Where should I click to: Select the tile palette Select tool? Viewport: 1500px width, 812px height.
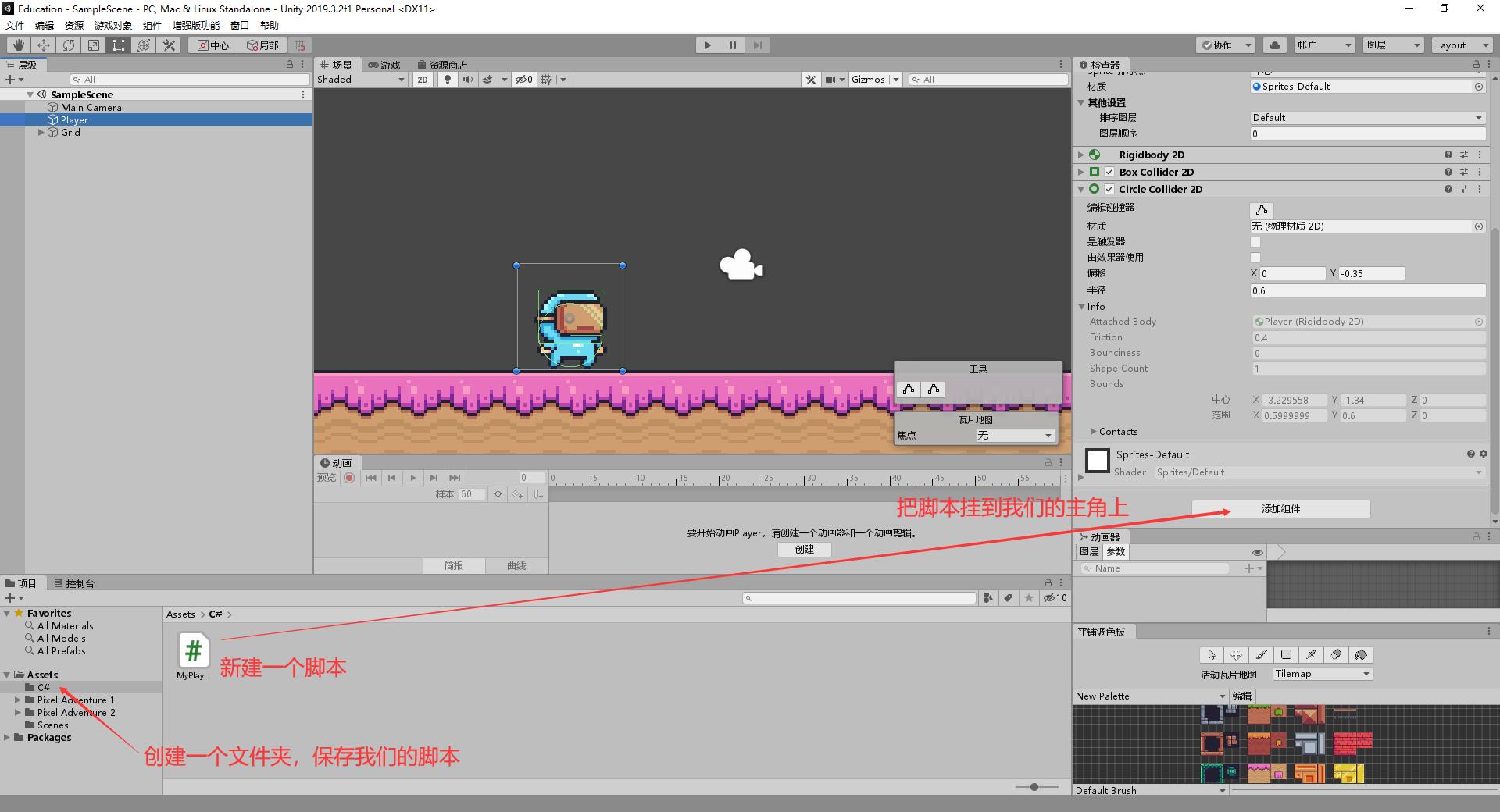[1211, 655]
